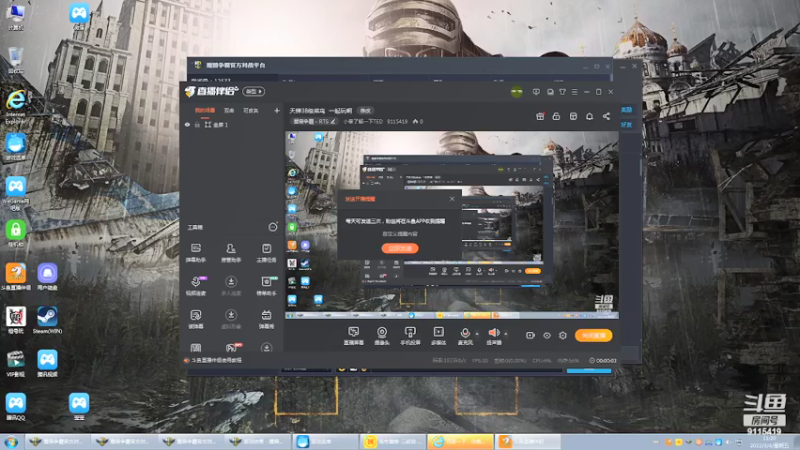The height and width of the screenshot is (450, 800).
Task: Open the 房管助手 room manager tool
Action: click(x=231, y=253)
